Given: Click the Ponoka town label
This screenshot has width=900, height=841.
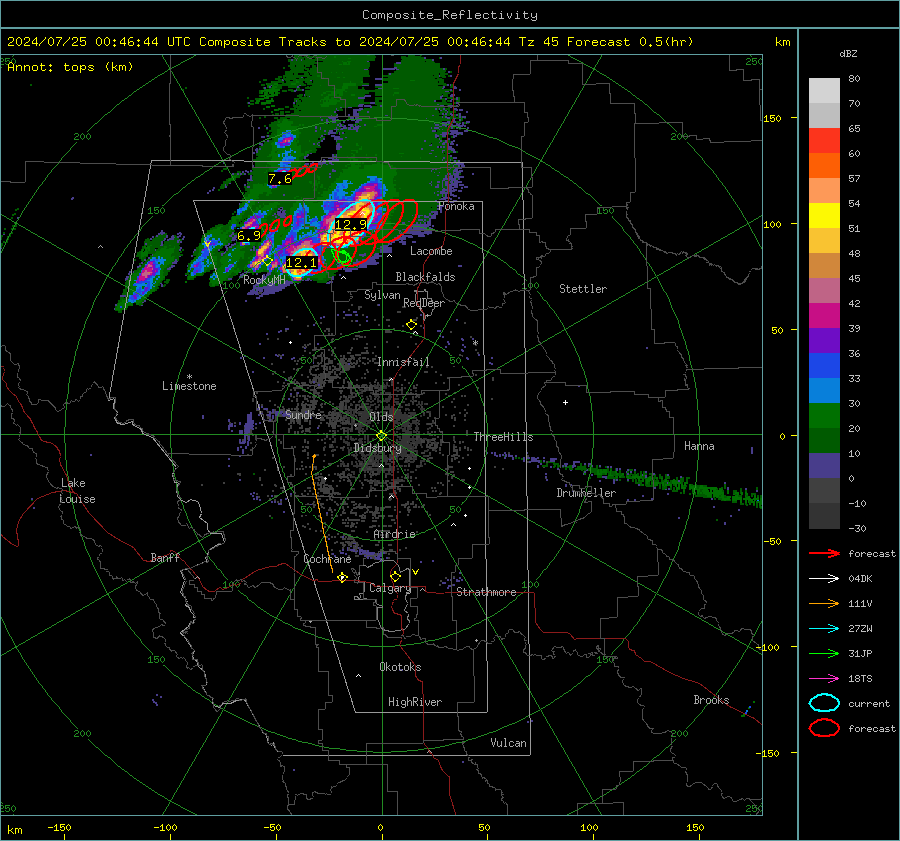Looking at the screenshot, I should 456,206.
